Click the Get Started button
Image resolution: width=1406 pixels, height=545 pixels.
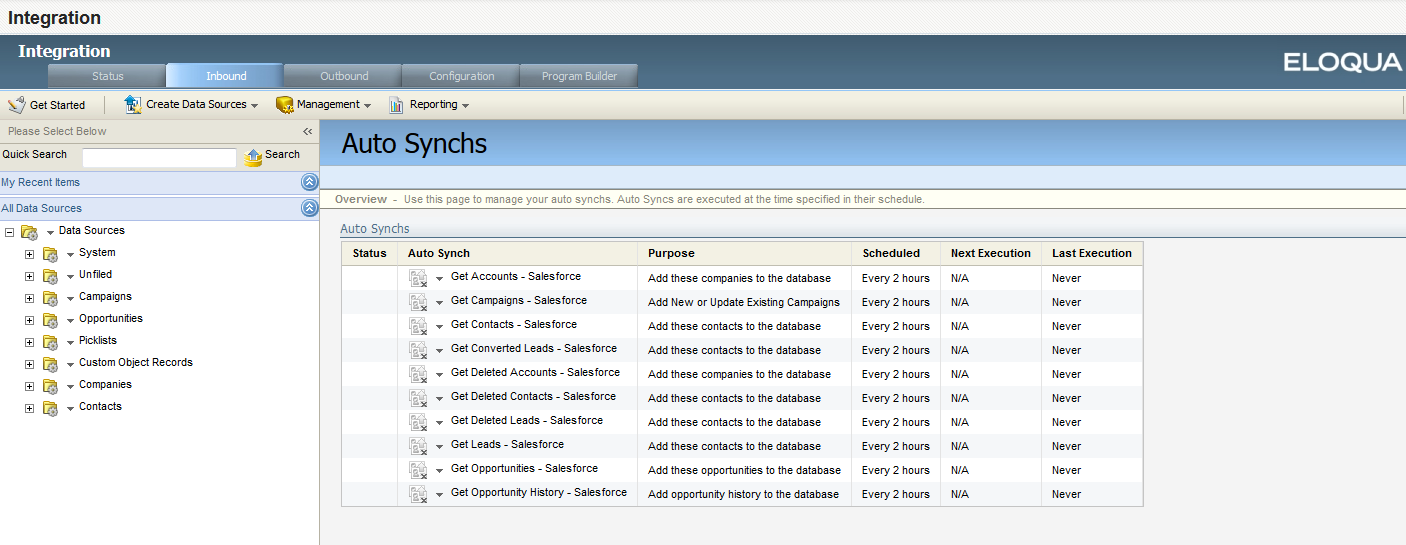point(46,104)
